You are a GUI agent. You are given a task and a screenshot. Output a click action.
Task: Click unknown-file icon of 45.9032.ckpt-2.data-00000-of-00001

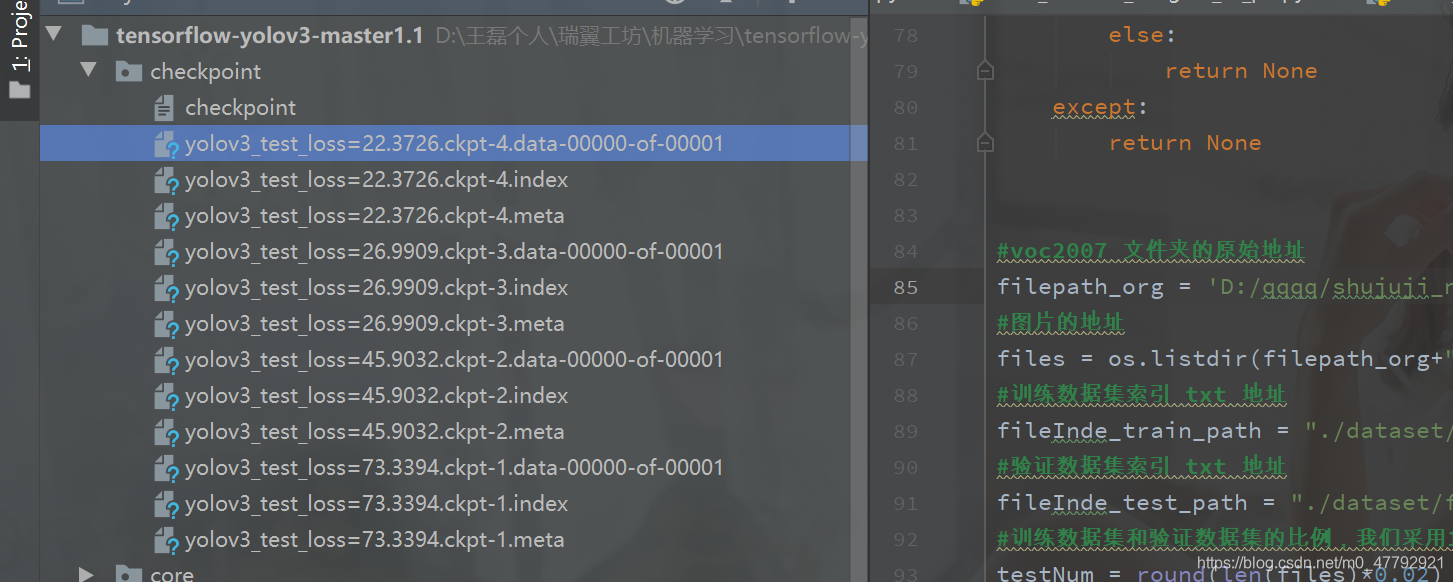click(x=166, y=361)
